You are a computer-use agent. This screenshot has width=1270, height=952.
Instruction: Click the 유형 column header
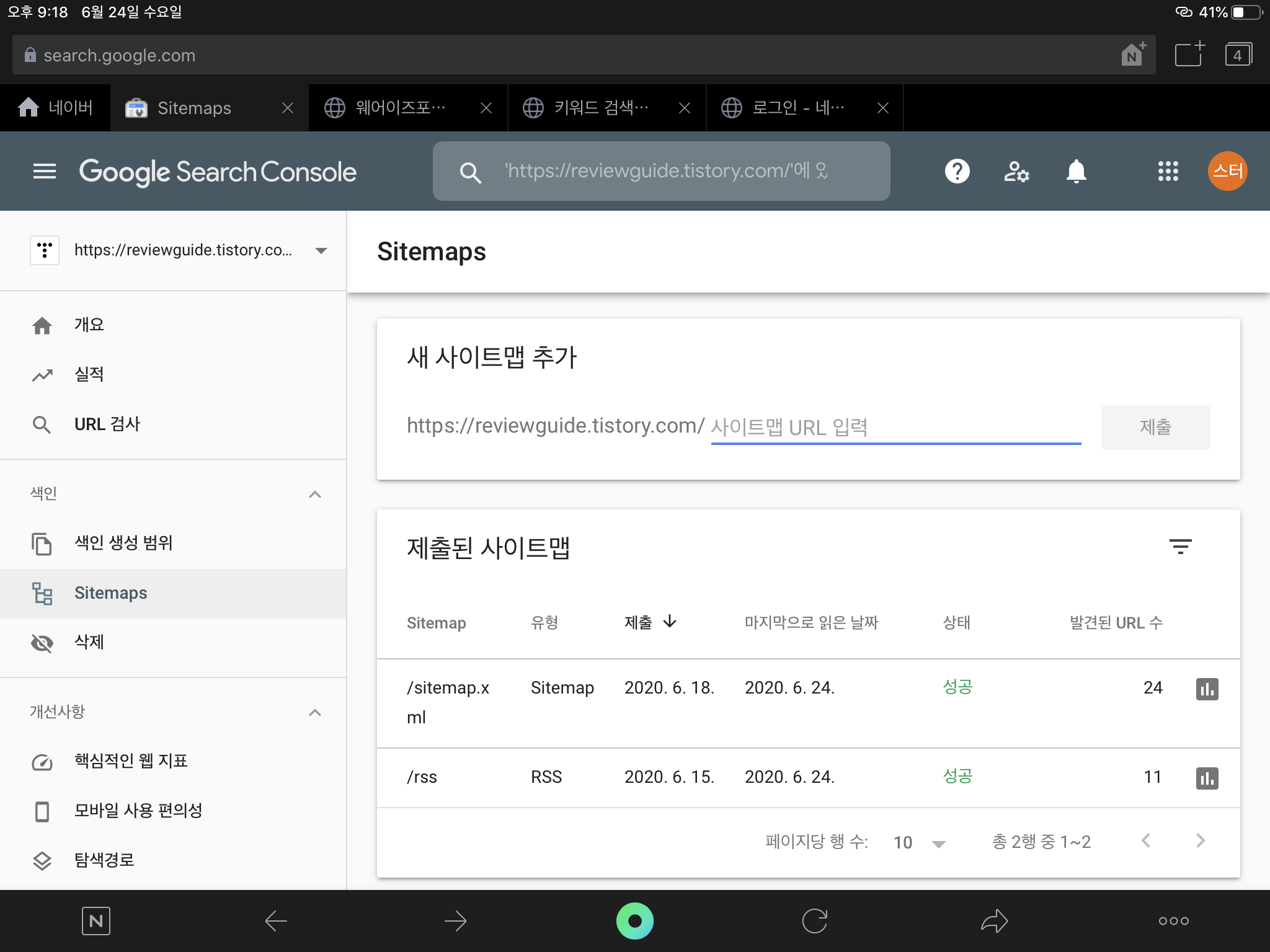point(544,622)
